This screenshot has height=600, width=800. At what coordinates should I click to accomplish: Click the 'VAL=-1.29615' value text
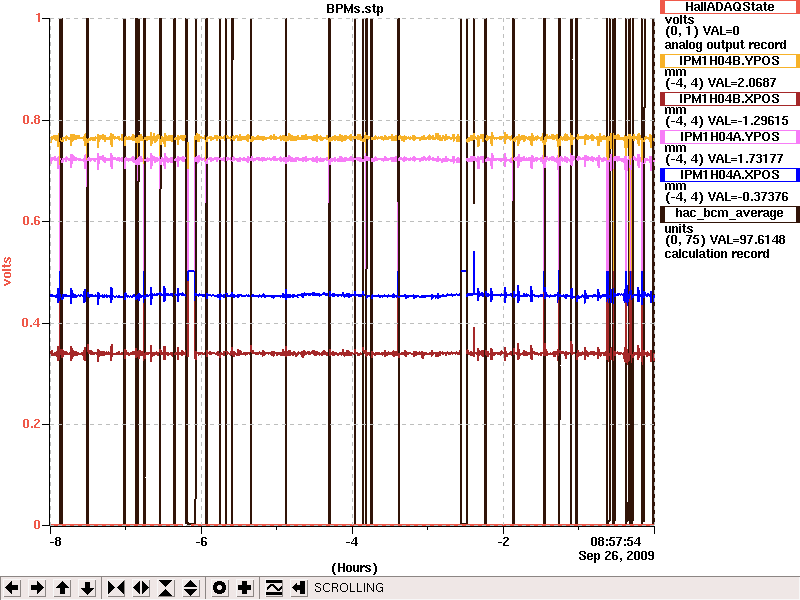pos(747,121)
